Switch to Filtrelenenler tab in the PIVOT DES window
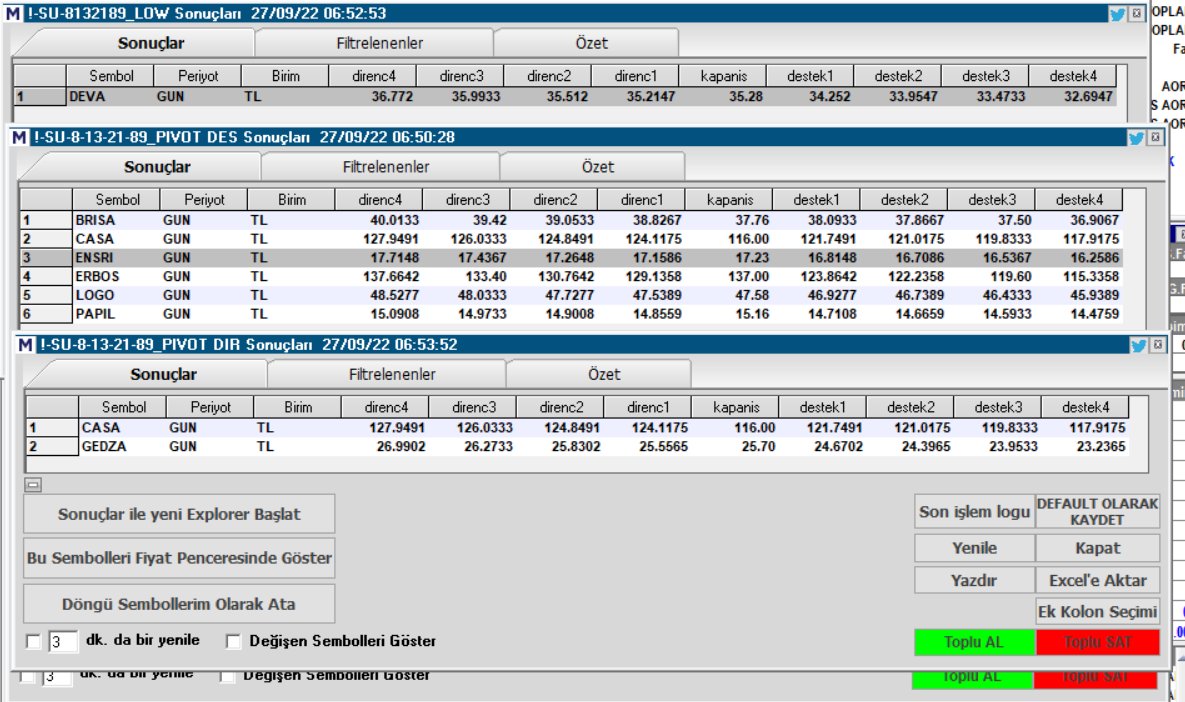 pyautogui.click(x=385, y=167)
